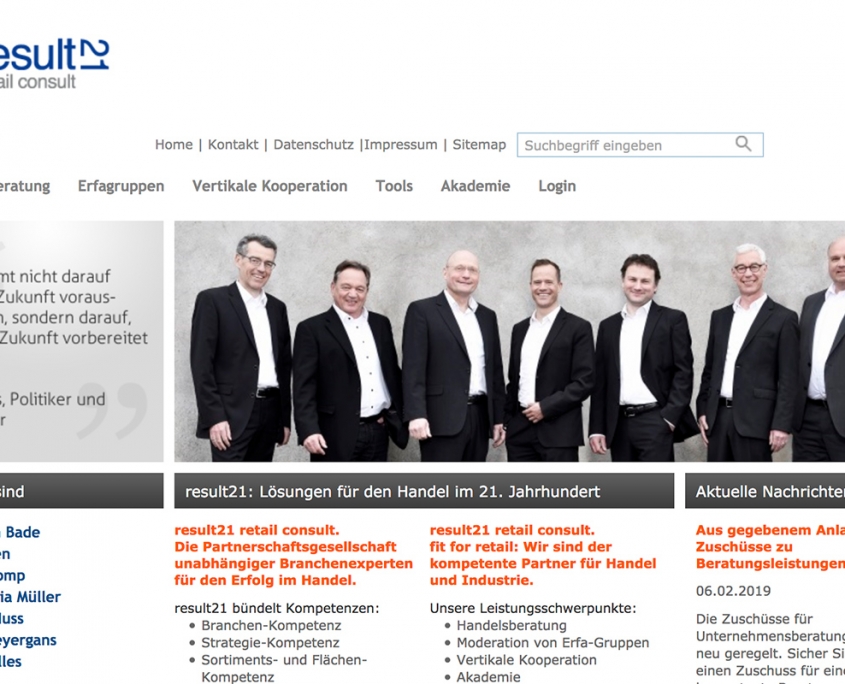Viewport: 845px width, 684px height.
Task: Select the Vertikale Kooperation menu item
Action: click(270, 186)
